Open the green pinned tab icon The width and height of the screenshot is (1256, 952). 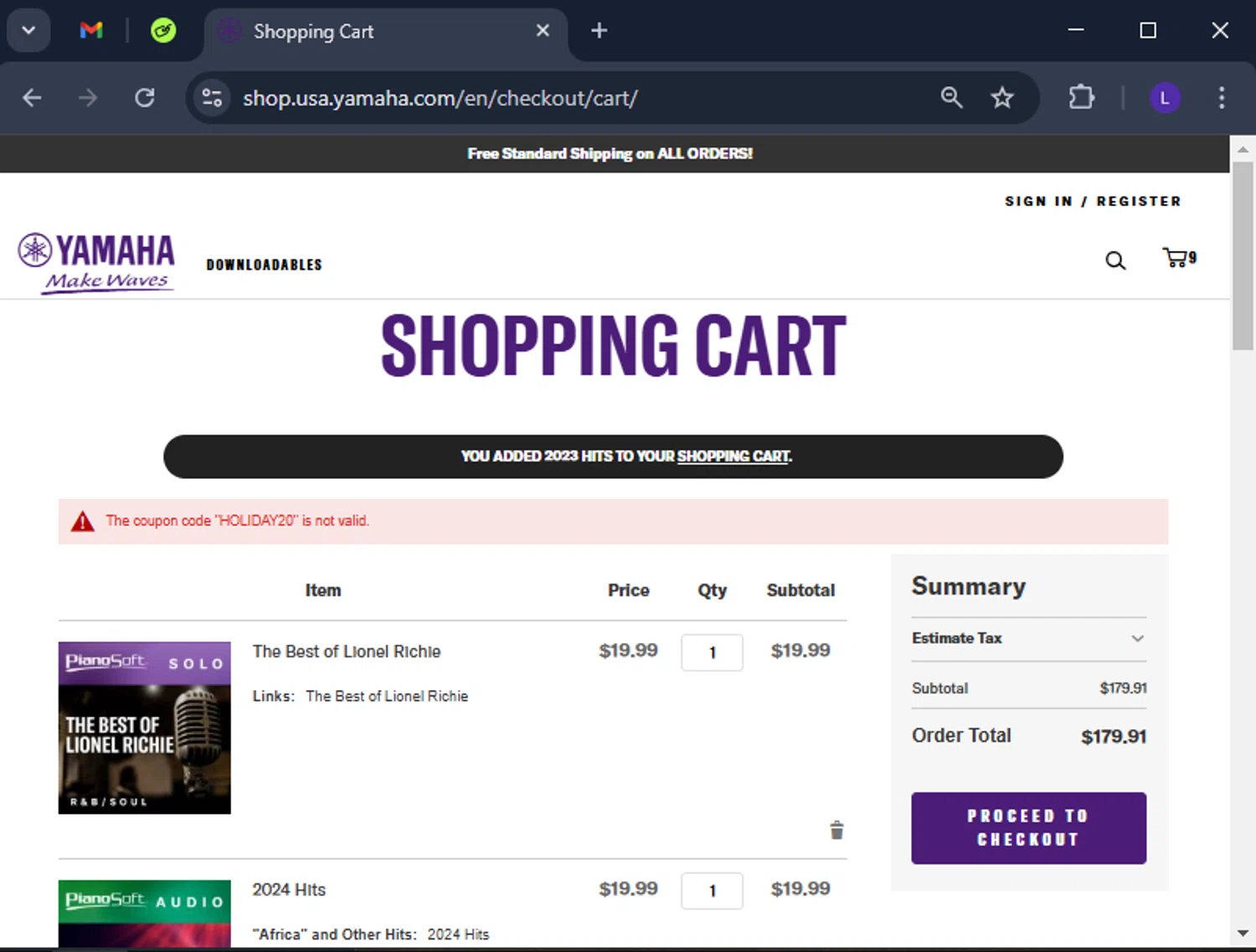click(x=163, y=31)
